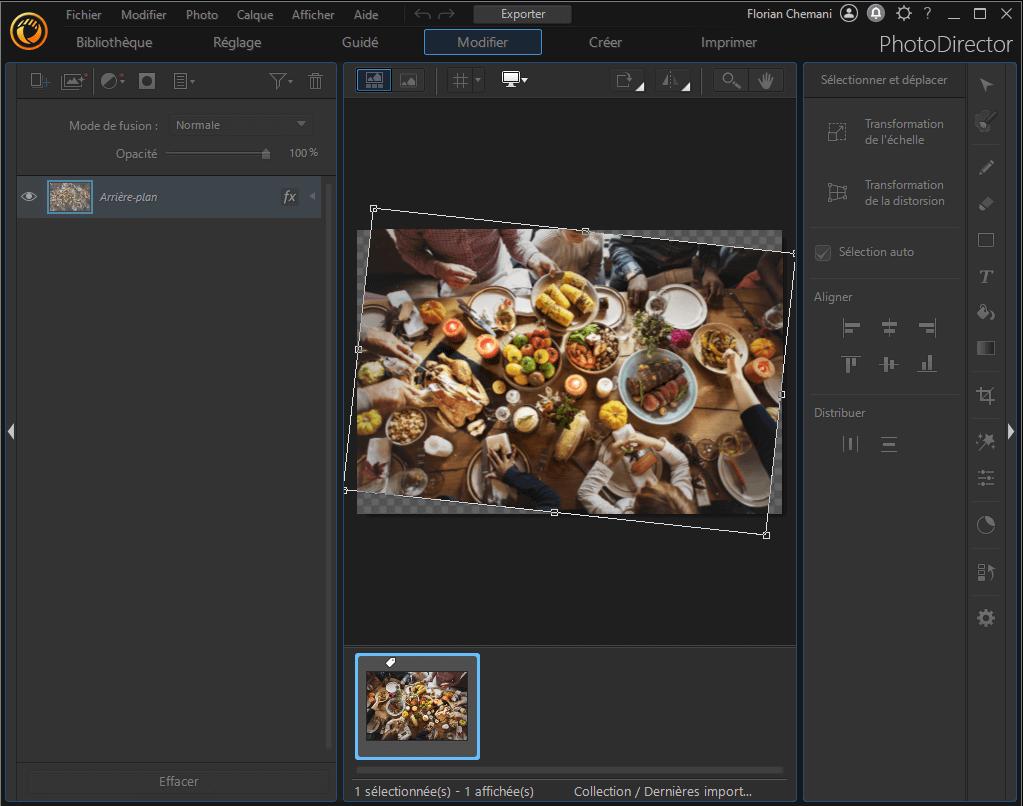The image size is (1023, 806).
Task: Open the layer filter dropdown
Action: click(x=281, y=82)
